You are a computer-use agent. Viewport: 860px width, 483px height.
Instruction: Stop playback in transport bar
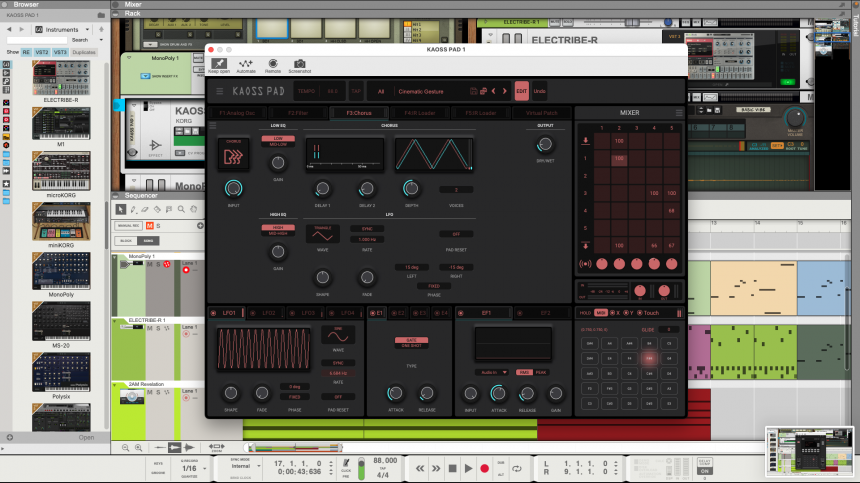452,468
